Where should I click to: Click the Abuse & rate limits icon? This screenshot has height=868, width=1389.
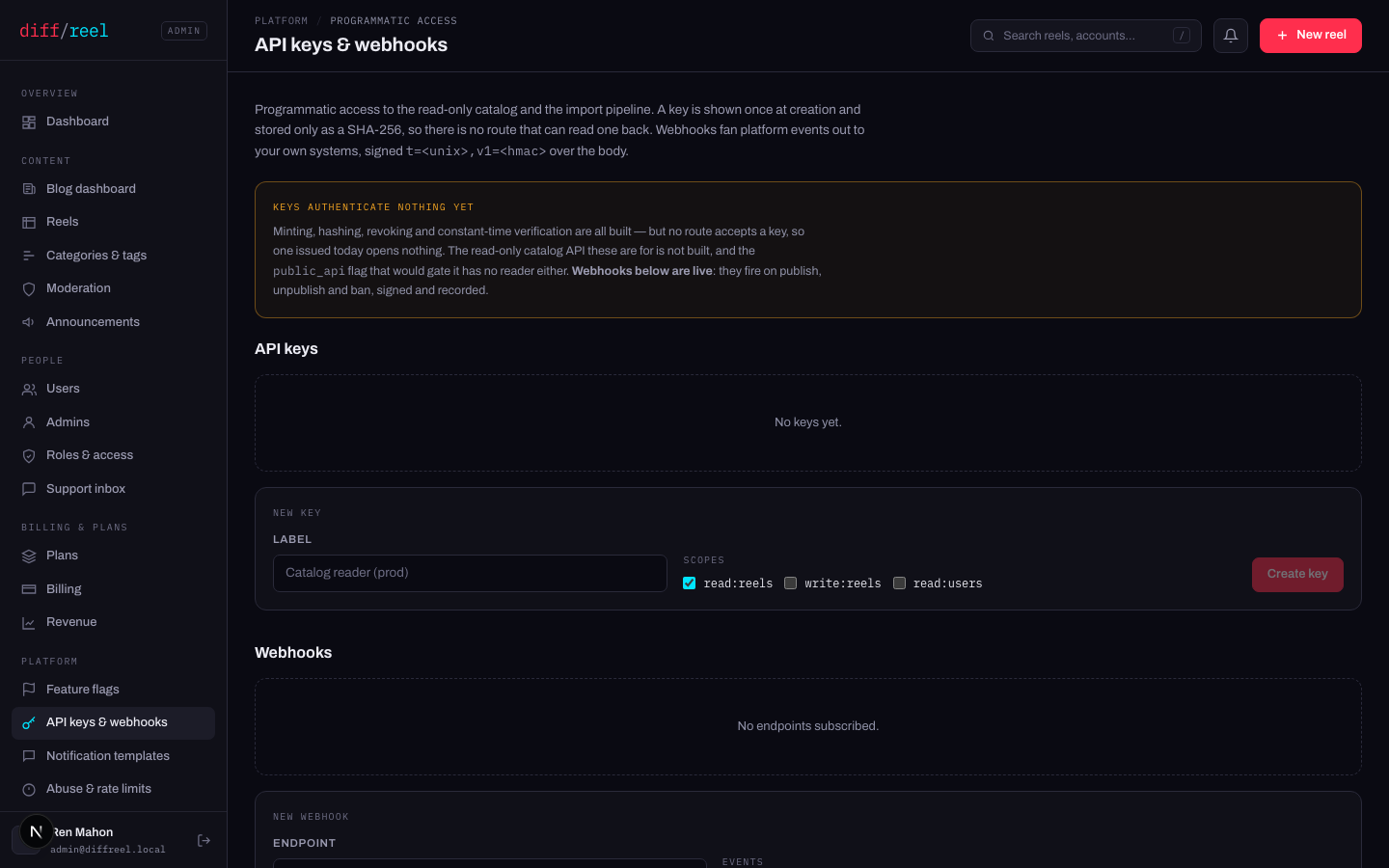point(29,790)
